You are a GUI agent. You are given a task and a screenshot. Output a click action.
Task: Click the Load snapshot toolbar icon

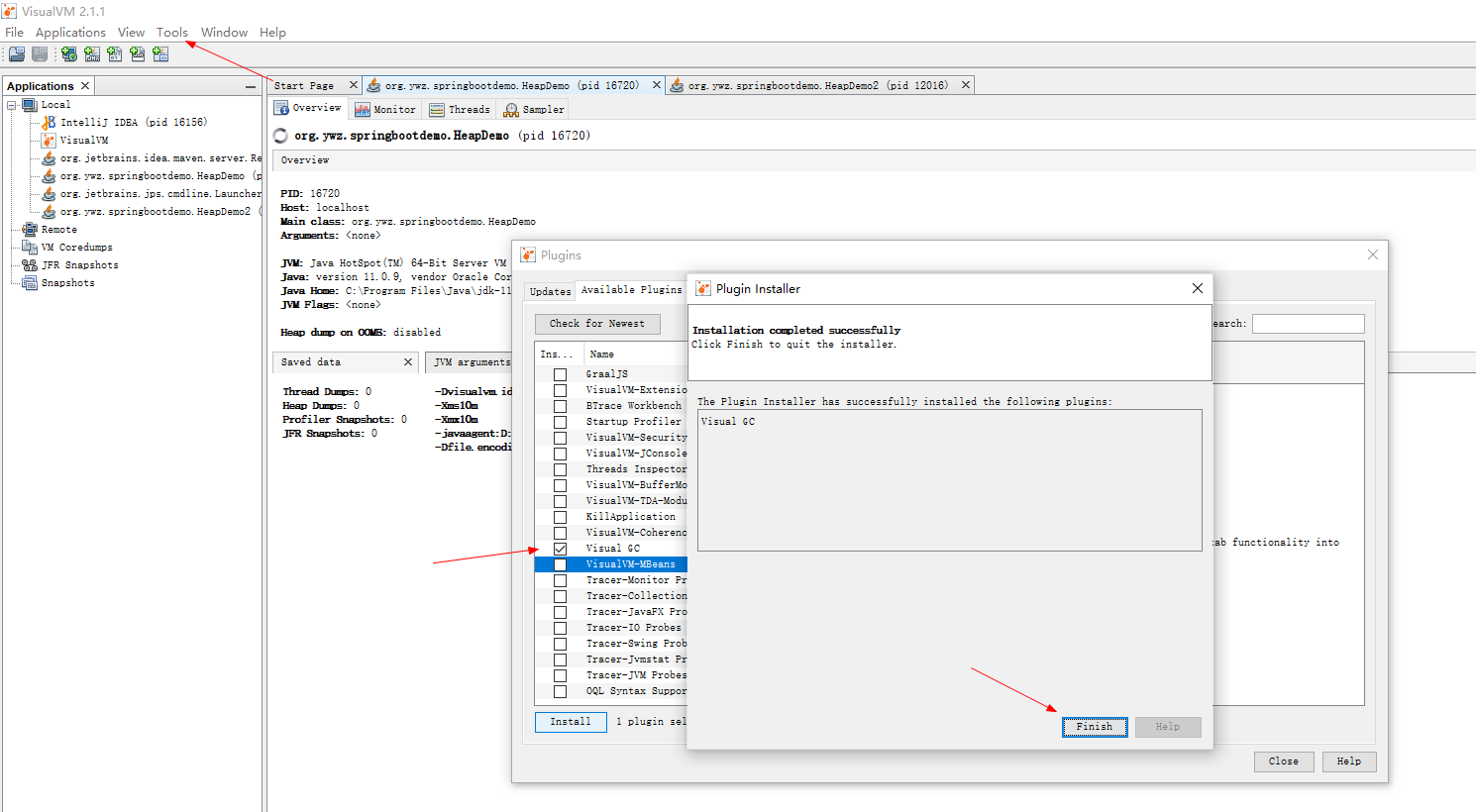click(x=17, y=54)
